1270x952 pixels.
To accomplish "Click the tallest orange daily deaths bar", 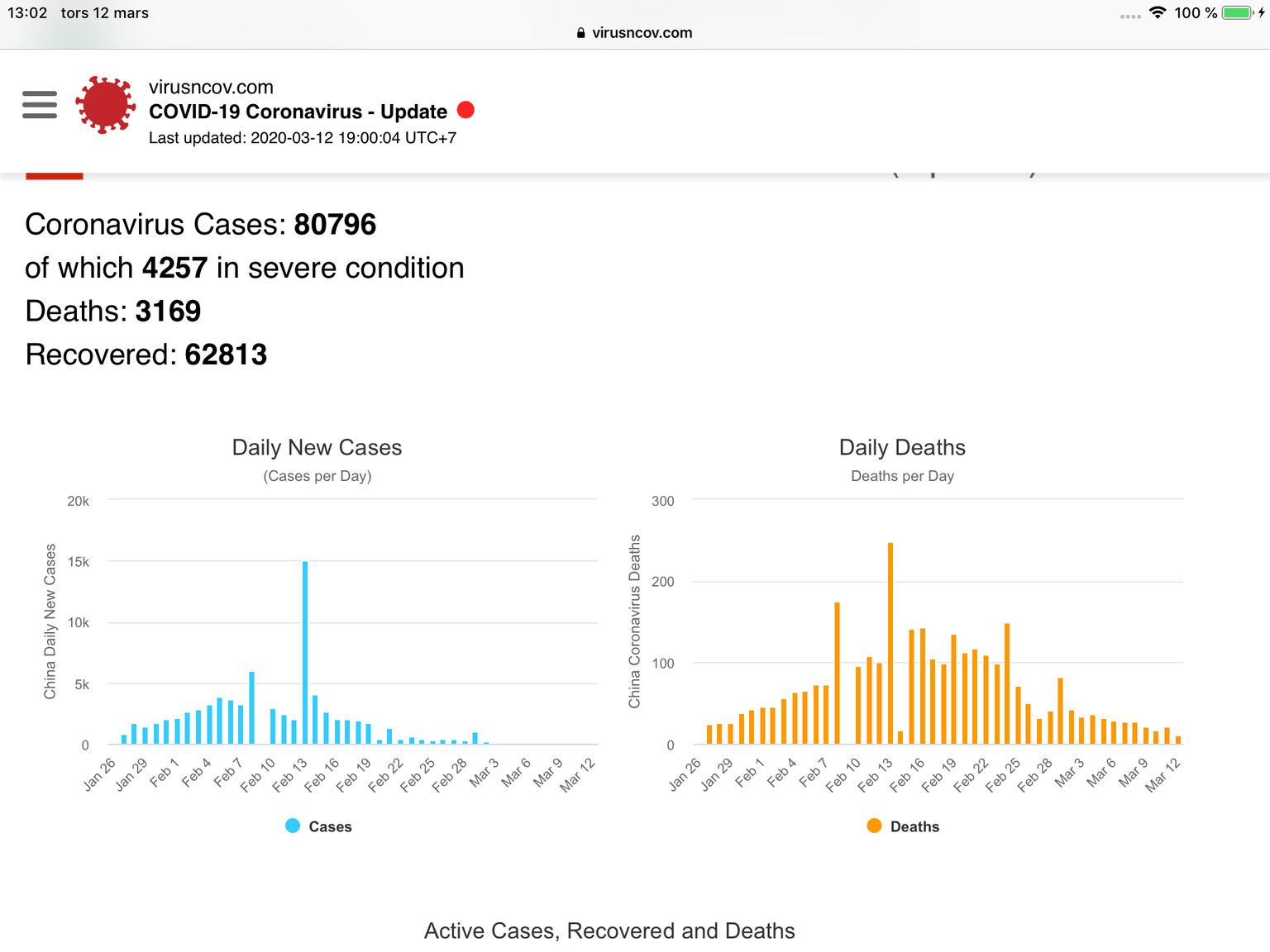I will (x=890, y=644).
